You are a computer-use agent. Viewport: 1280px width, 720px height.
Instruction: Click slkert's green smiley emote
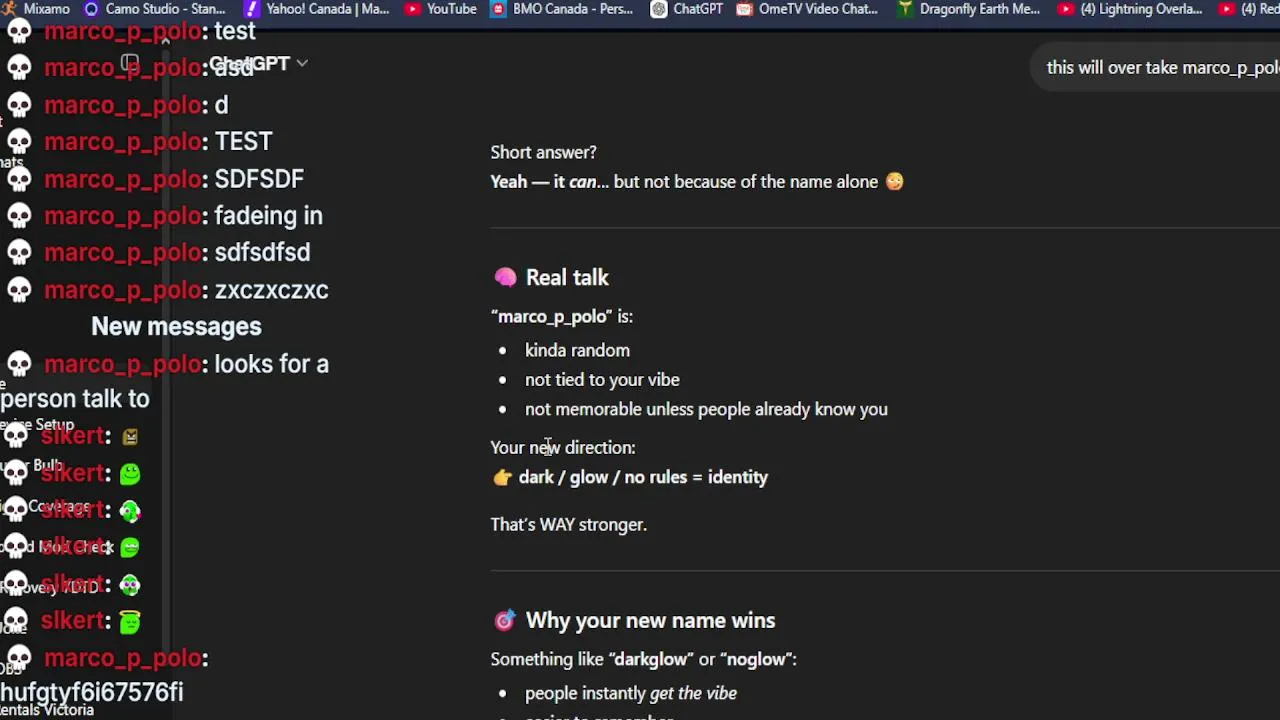pyautogui.click(x=130, y=474)
